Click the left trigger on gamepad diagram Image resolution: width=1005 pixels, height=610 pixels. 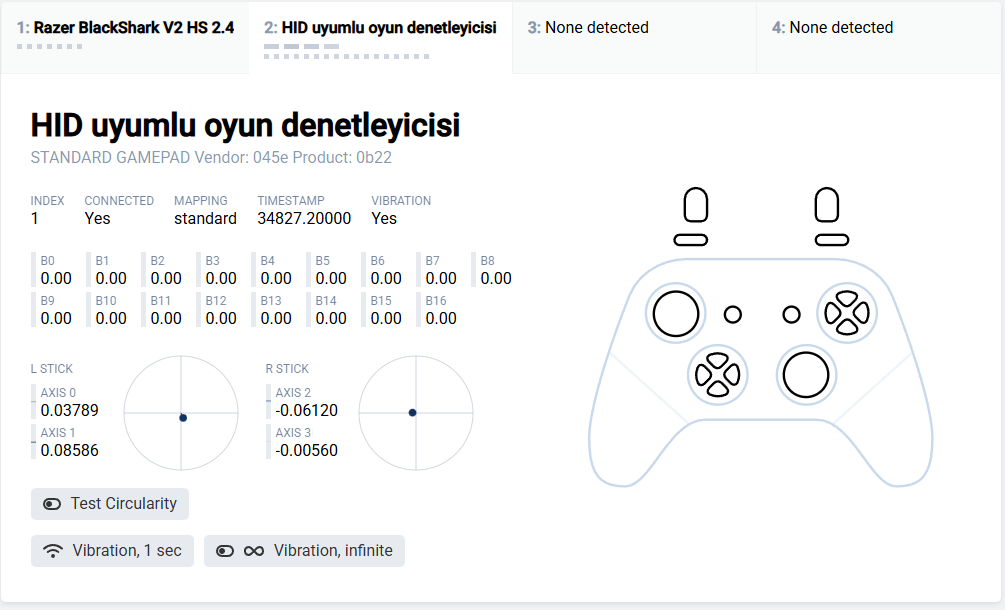(x=696, y=205)
